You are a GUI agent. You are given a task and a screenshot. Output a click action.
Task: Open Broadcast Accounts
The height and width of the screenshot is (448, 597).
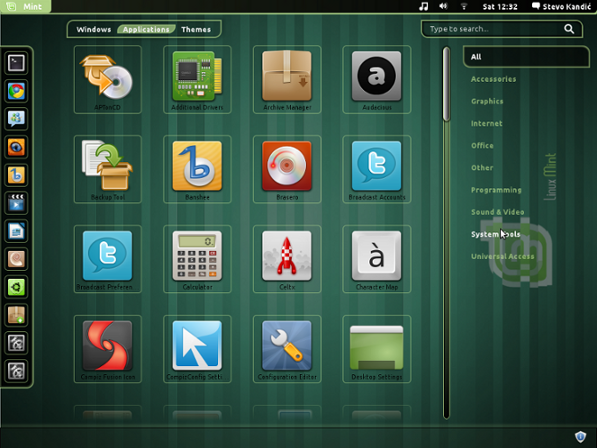(x=377, y=169)
